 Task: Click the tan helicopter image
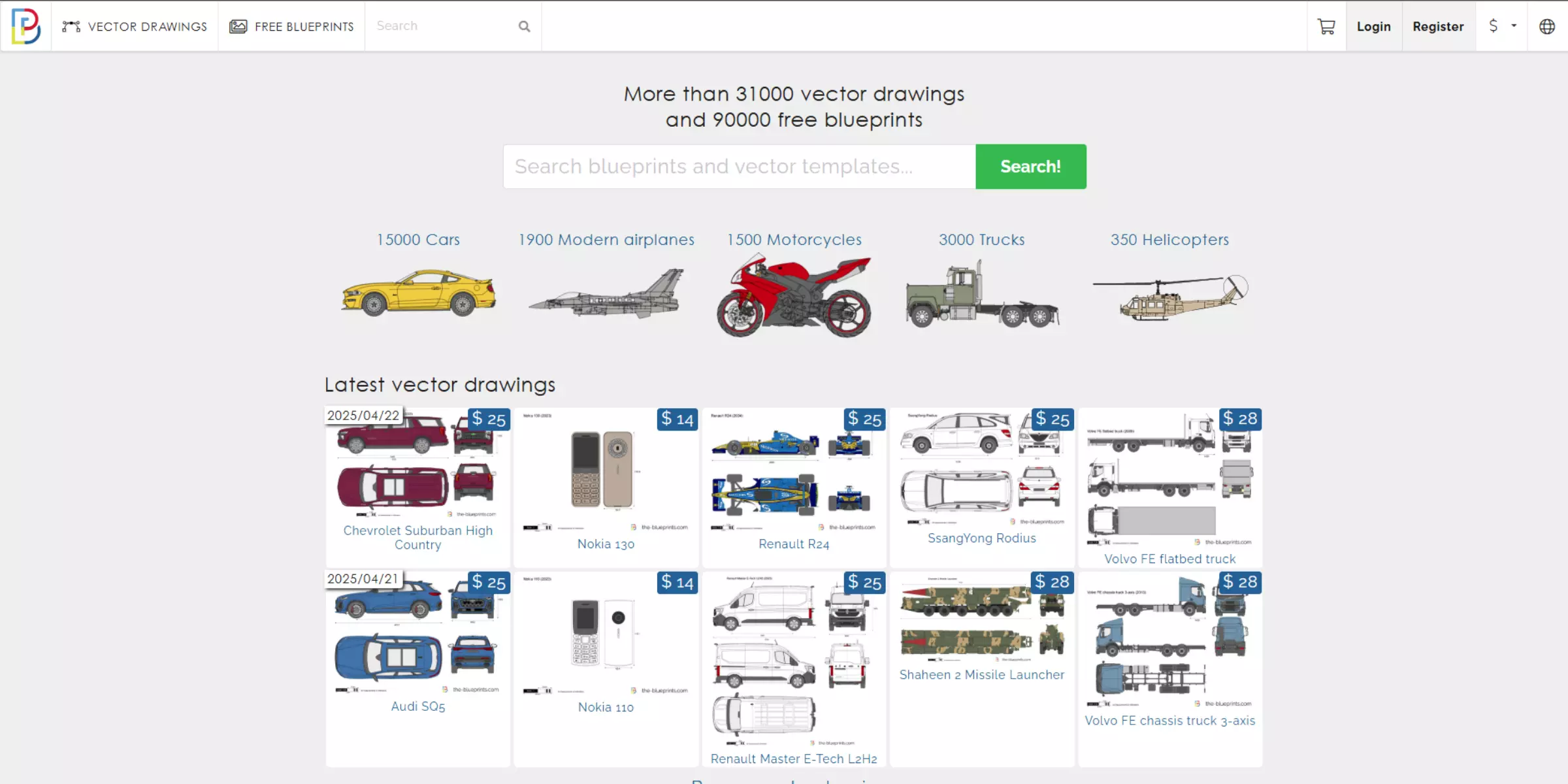pos(1170,297)
